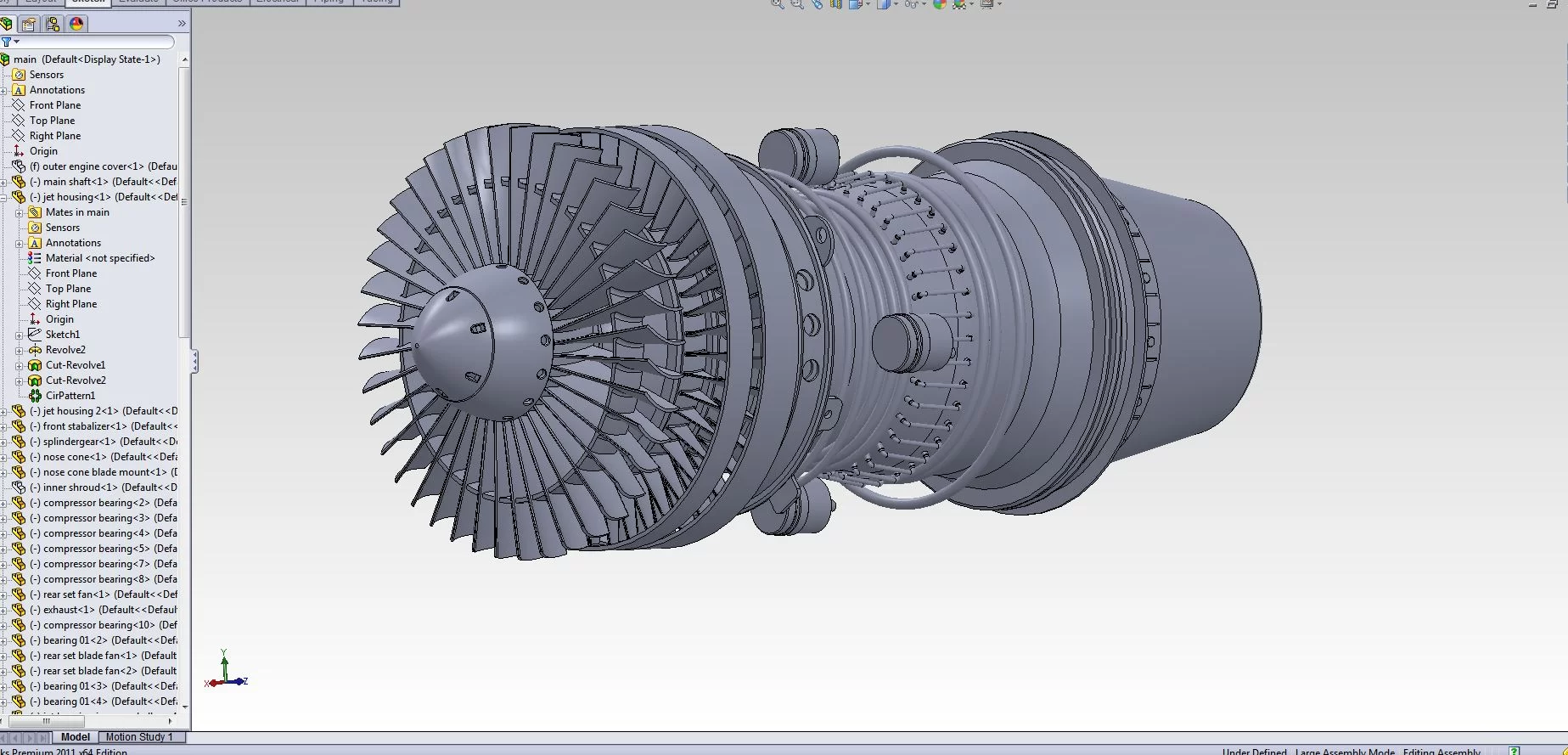Switch to the Model tab

(x=75, y=737)
